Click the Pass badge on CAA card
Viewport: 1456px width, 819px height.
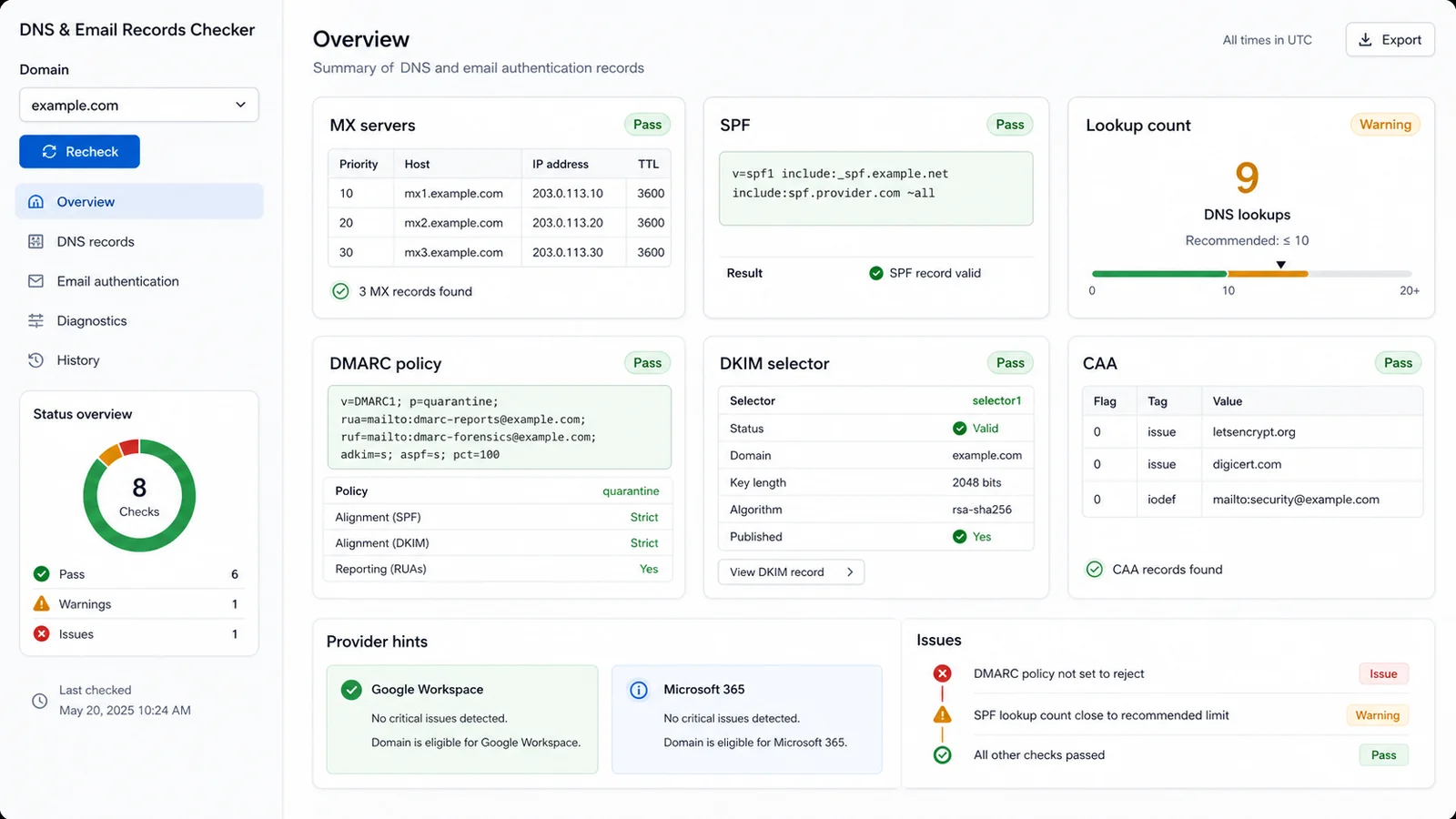pyautogui.click(x=1398, y=363)
